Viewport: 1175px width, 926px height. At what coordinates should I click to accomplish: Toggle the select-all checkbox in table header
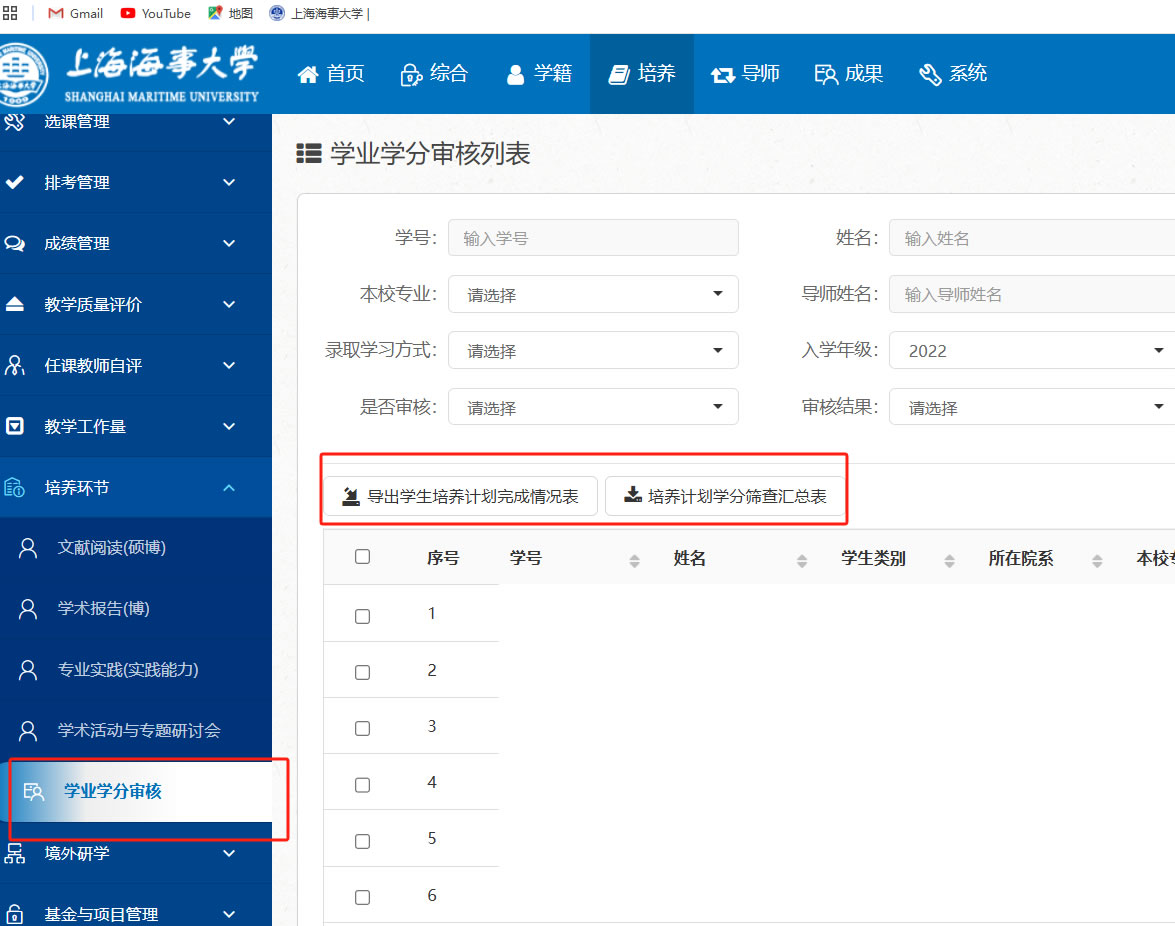click(x=363, y=557)
